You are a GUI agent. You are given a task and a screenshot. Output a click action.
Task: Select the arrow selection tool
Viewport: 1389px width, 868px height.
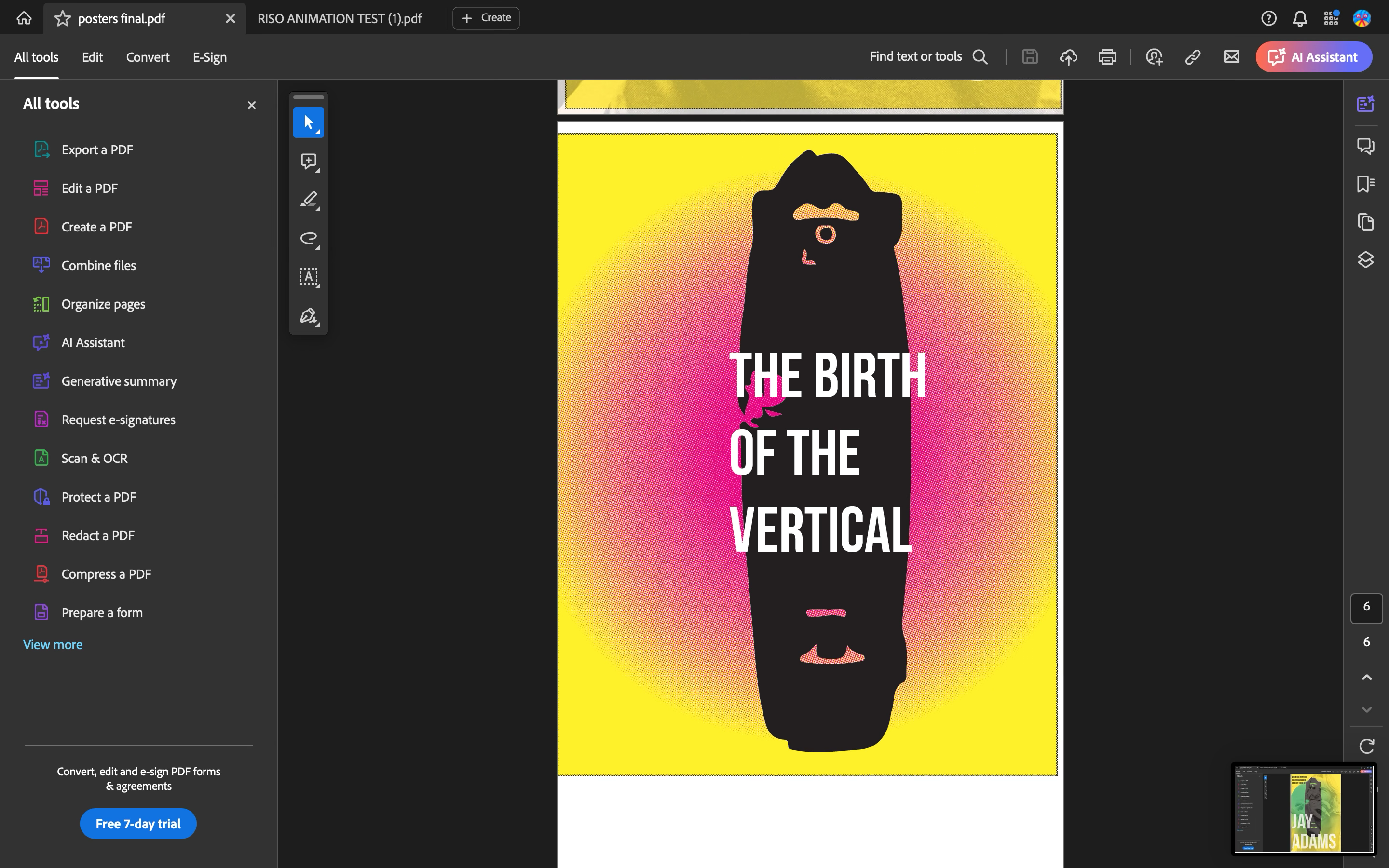pos(308,122)
